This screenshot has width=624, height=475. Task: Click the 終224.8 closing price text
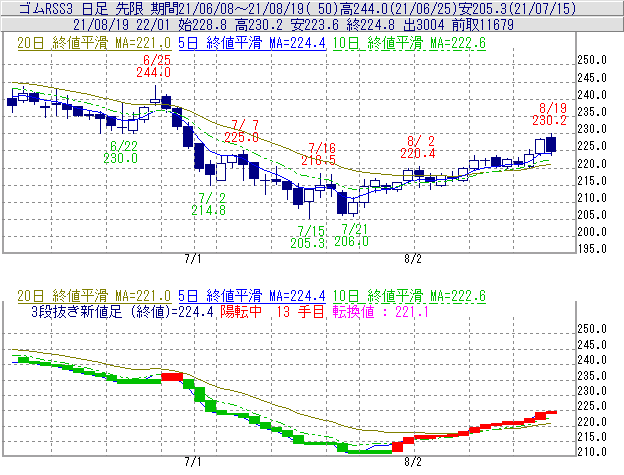pos(370,25)
